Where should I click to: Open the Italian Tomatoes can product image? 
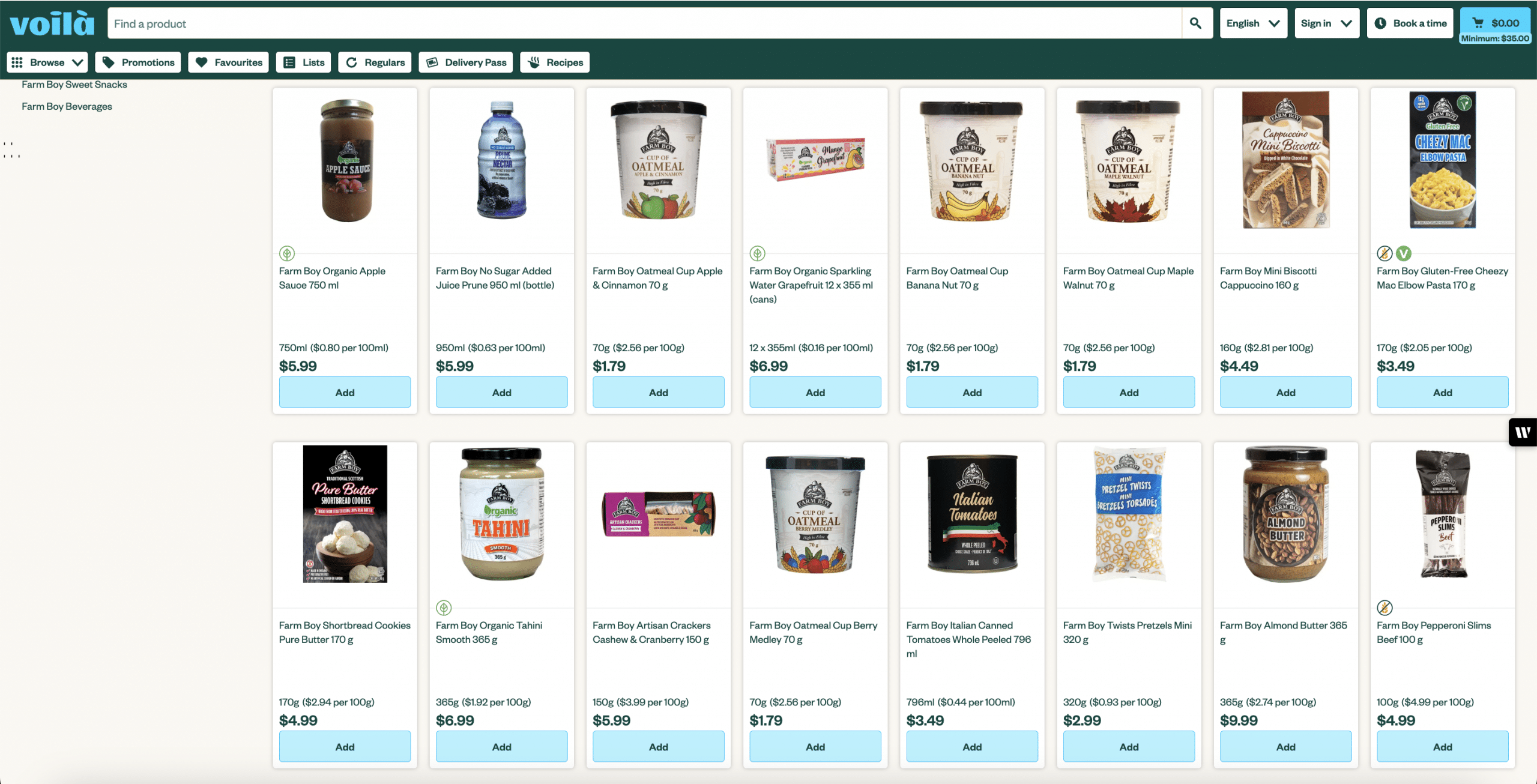(971, 514)
